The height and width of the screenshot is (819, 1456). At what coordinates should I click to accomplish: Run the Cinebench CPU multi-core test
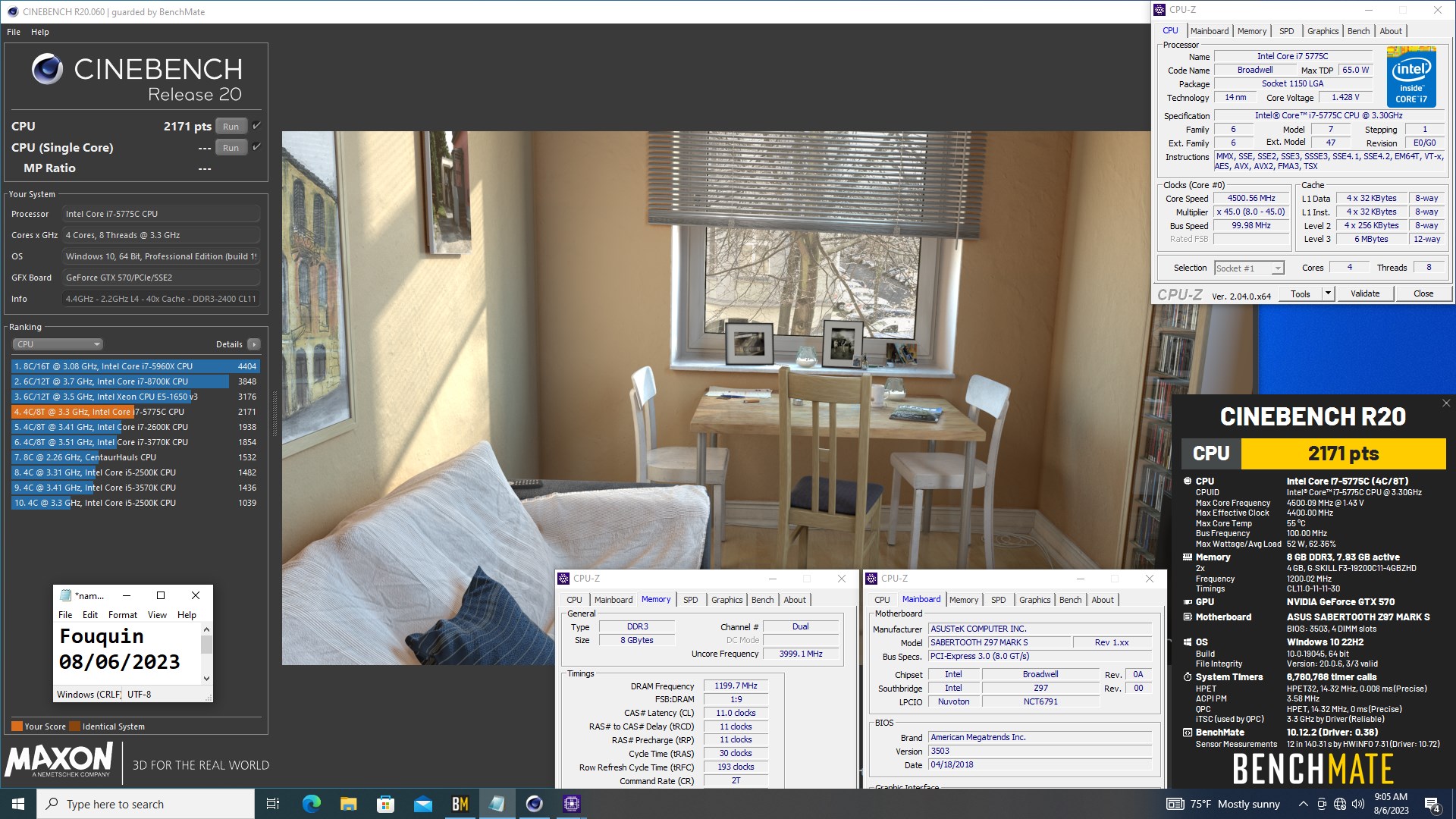(x=231, y=127)
